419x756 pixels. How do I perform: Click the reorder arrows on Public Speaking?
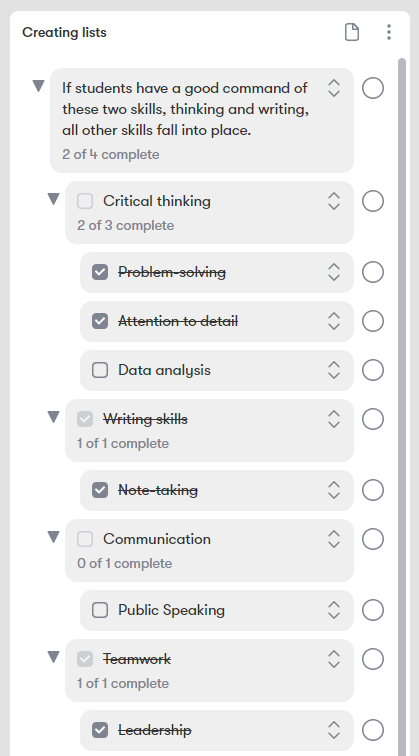click(x=334, y=610)
